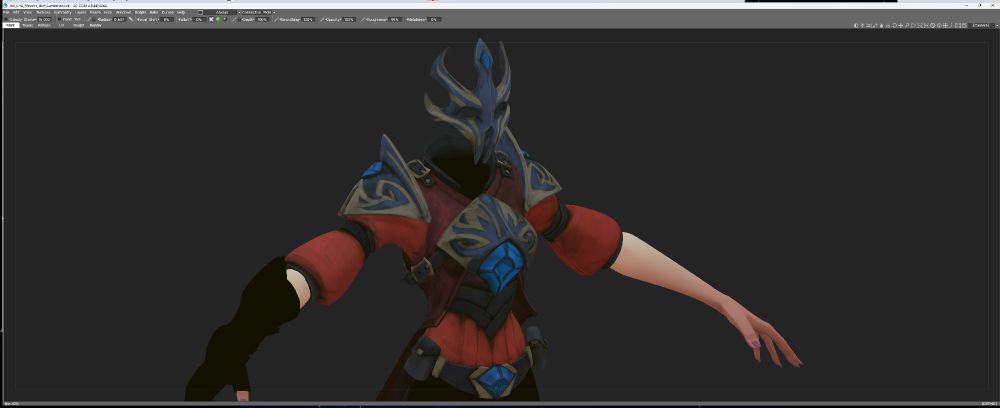The width and height of the screenshot is (1000, 408).
Task: Open the Windows menu
Action: pos(124,12)
